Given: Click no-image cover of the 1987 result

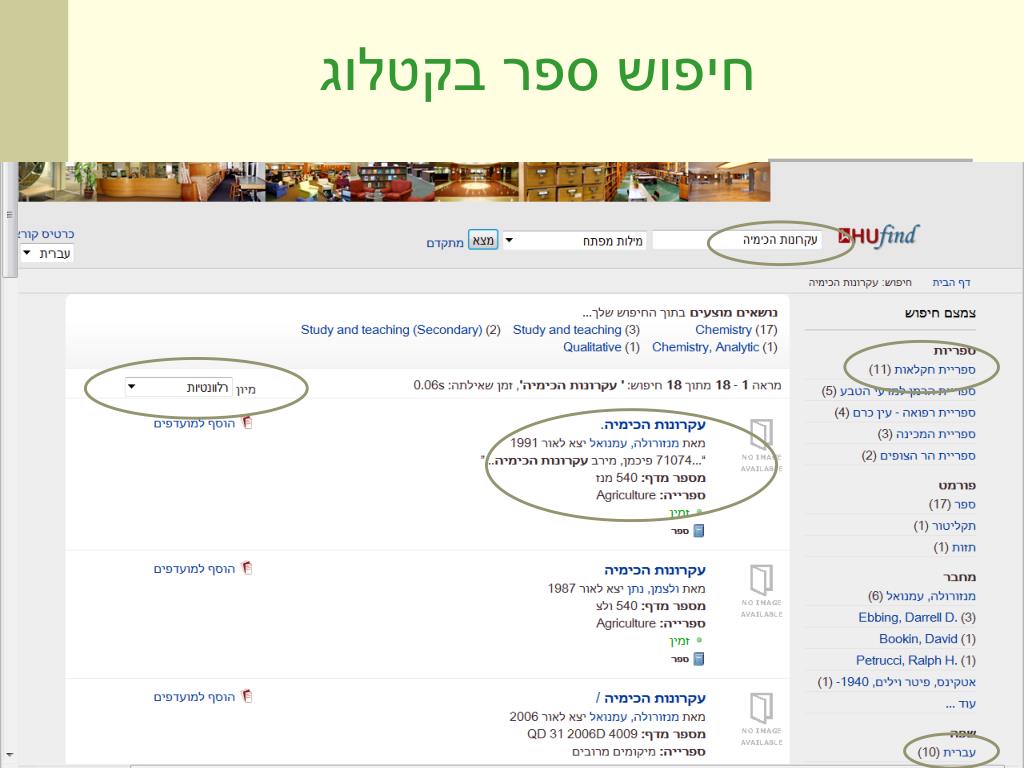Looking at the screenshot, I should pos(761,590).
